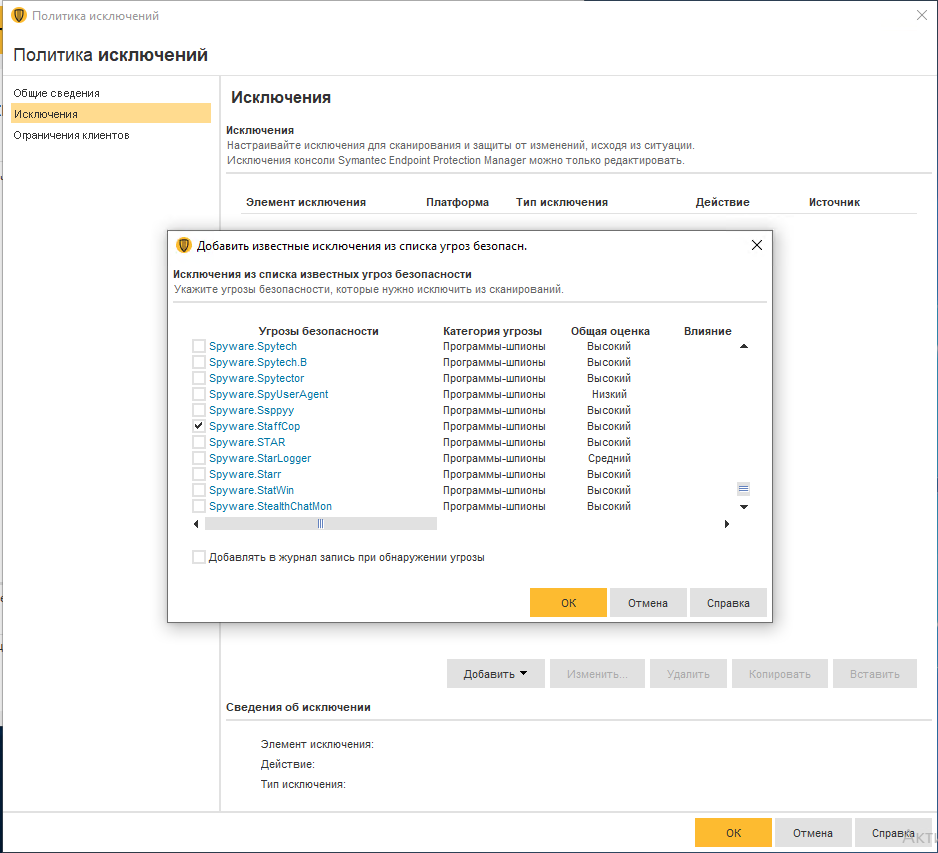Click the right arrow of the horizontal scrollbar
Screen dimensions: 938x853
pyautogui.click(x=727, y=523)
